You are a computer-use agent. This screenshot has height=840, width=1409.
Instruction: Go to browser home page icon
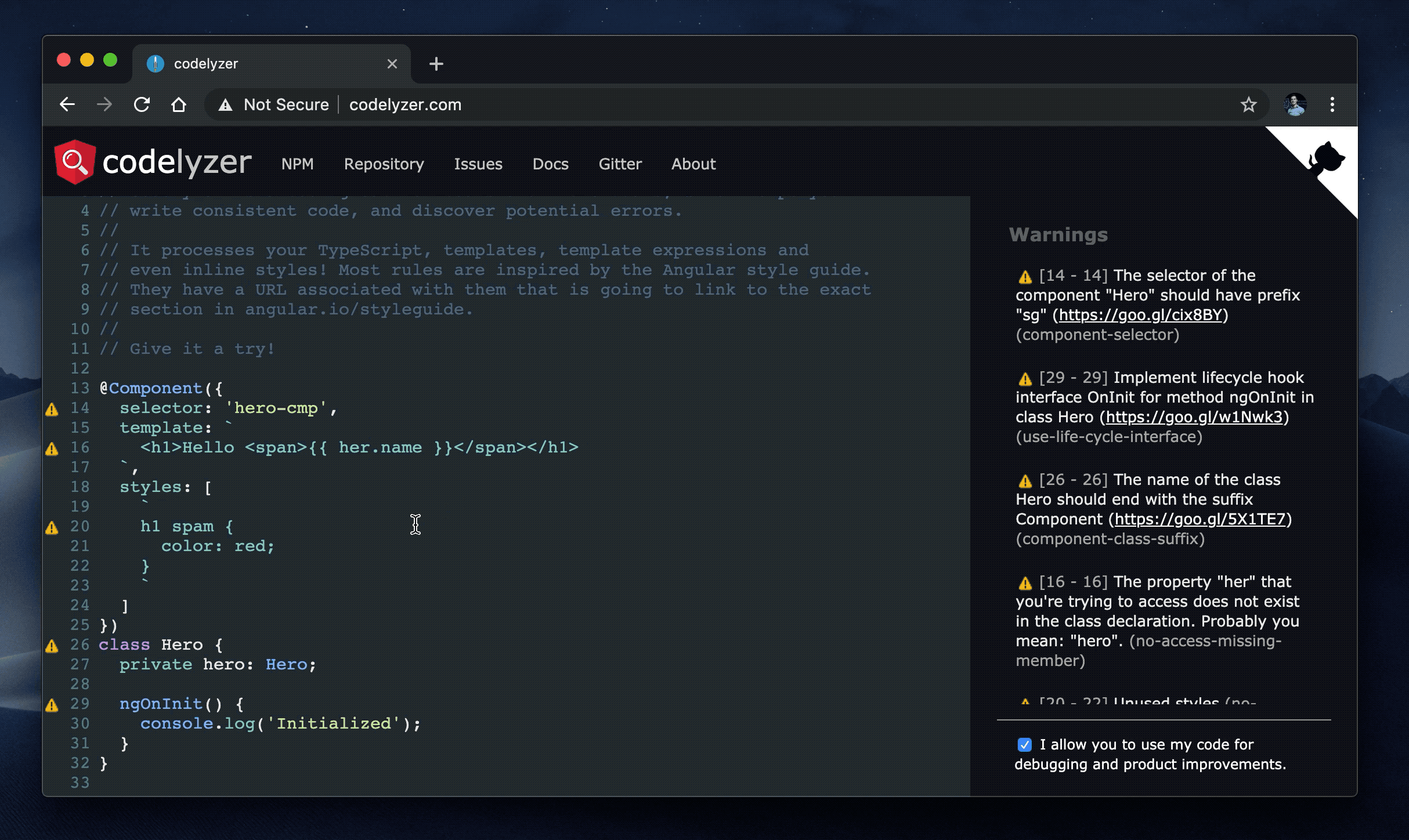point(179,105)
